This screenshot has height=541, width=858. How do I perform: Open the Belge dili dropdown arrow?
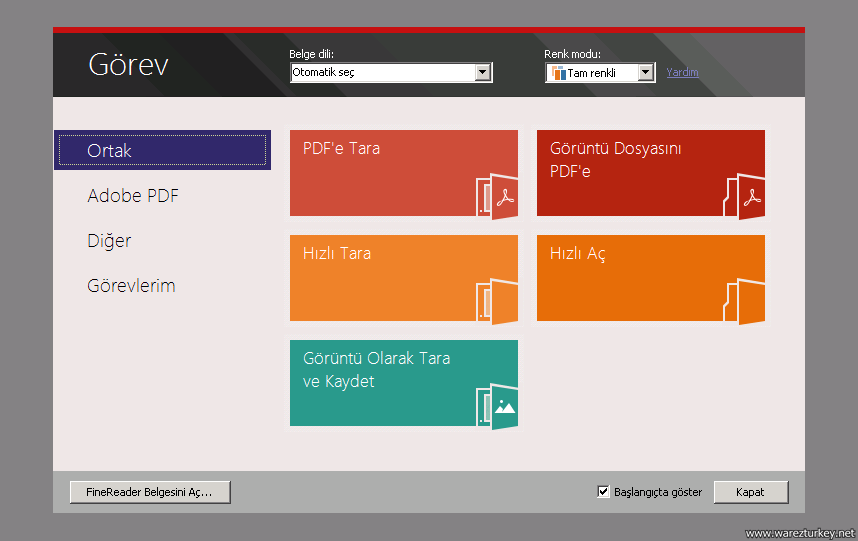point(482,72)
